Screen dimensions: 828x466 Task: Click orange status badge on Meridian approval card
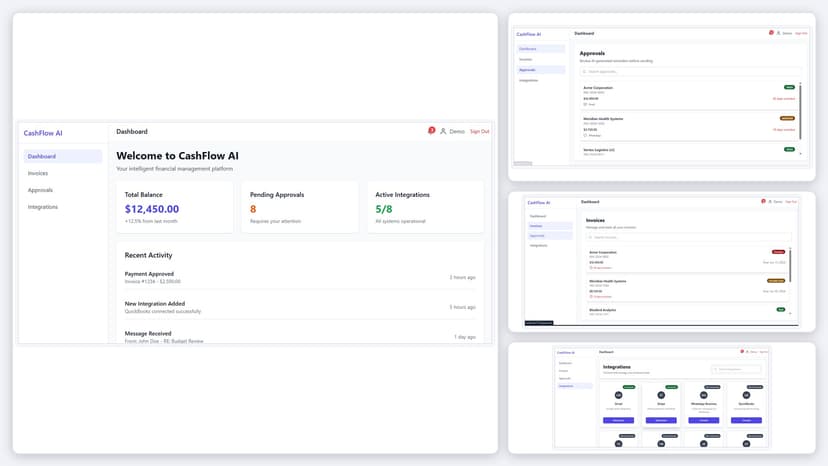pos(787,118)
